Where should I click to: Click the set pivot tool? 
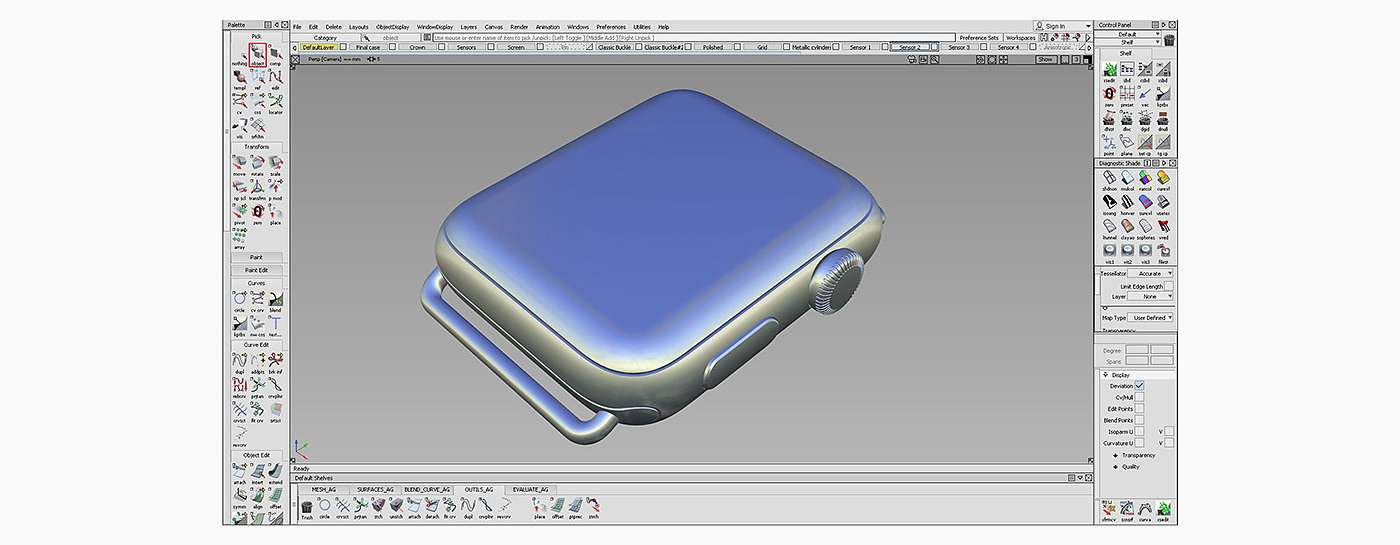[239, 212]
